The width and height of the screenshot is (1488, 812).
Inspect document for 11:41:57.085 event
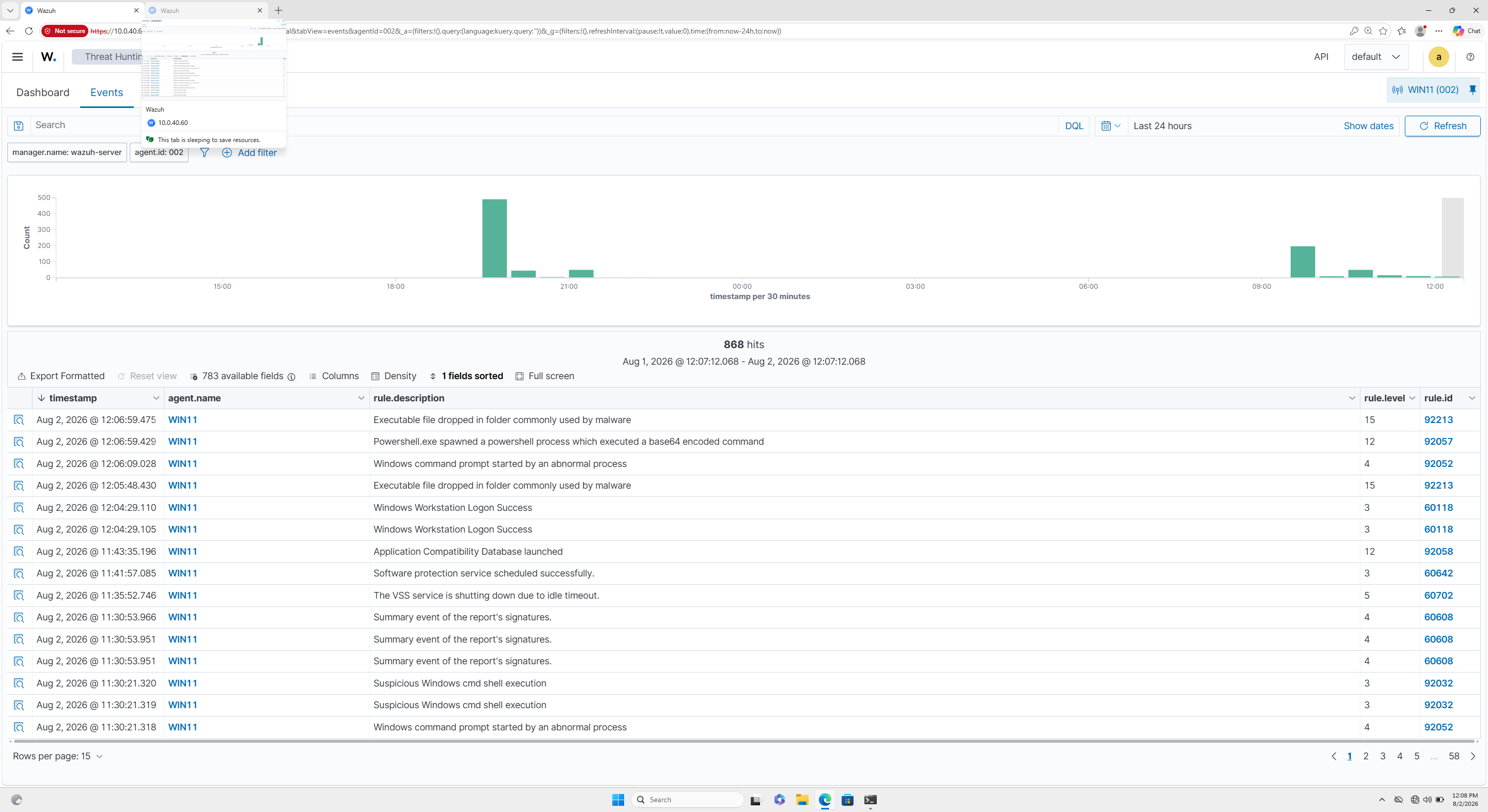point(19,573)
